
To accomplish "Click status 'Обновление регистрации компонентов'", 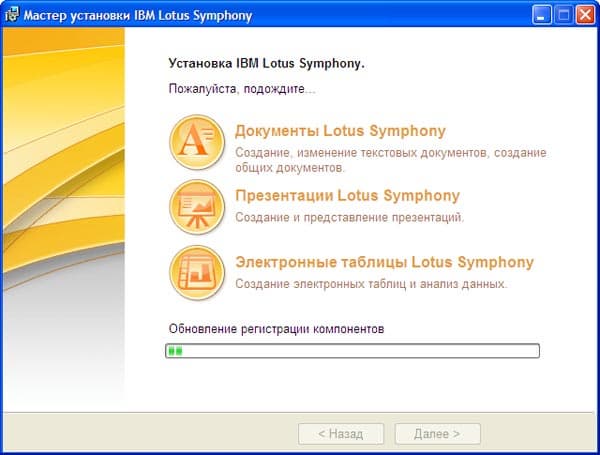I will tap(276, 329).
